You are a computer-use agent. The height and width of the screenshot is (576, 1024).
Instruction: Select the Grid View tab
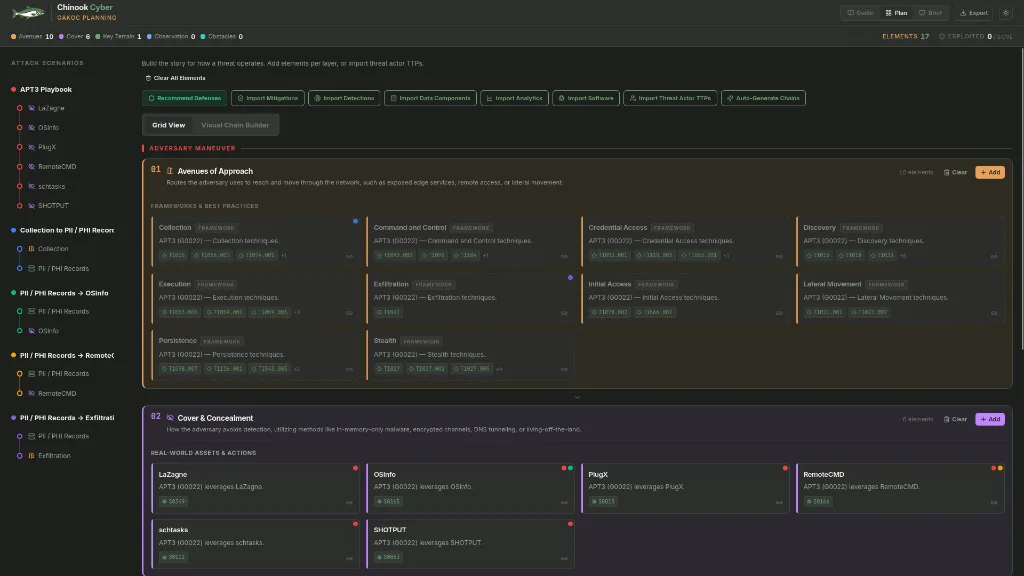pos(168,125)
